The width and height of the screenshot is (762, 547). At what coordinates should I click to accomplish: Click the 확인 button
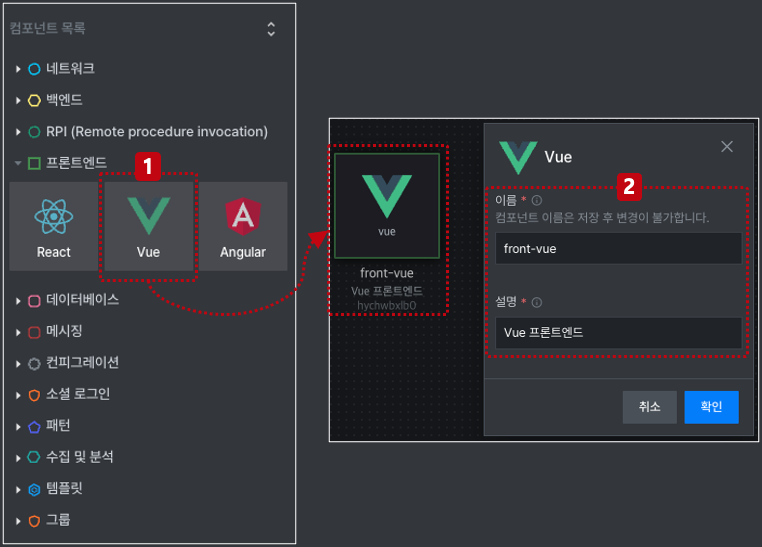[711, 407]
